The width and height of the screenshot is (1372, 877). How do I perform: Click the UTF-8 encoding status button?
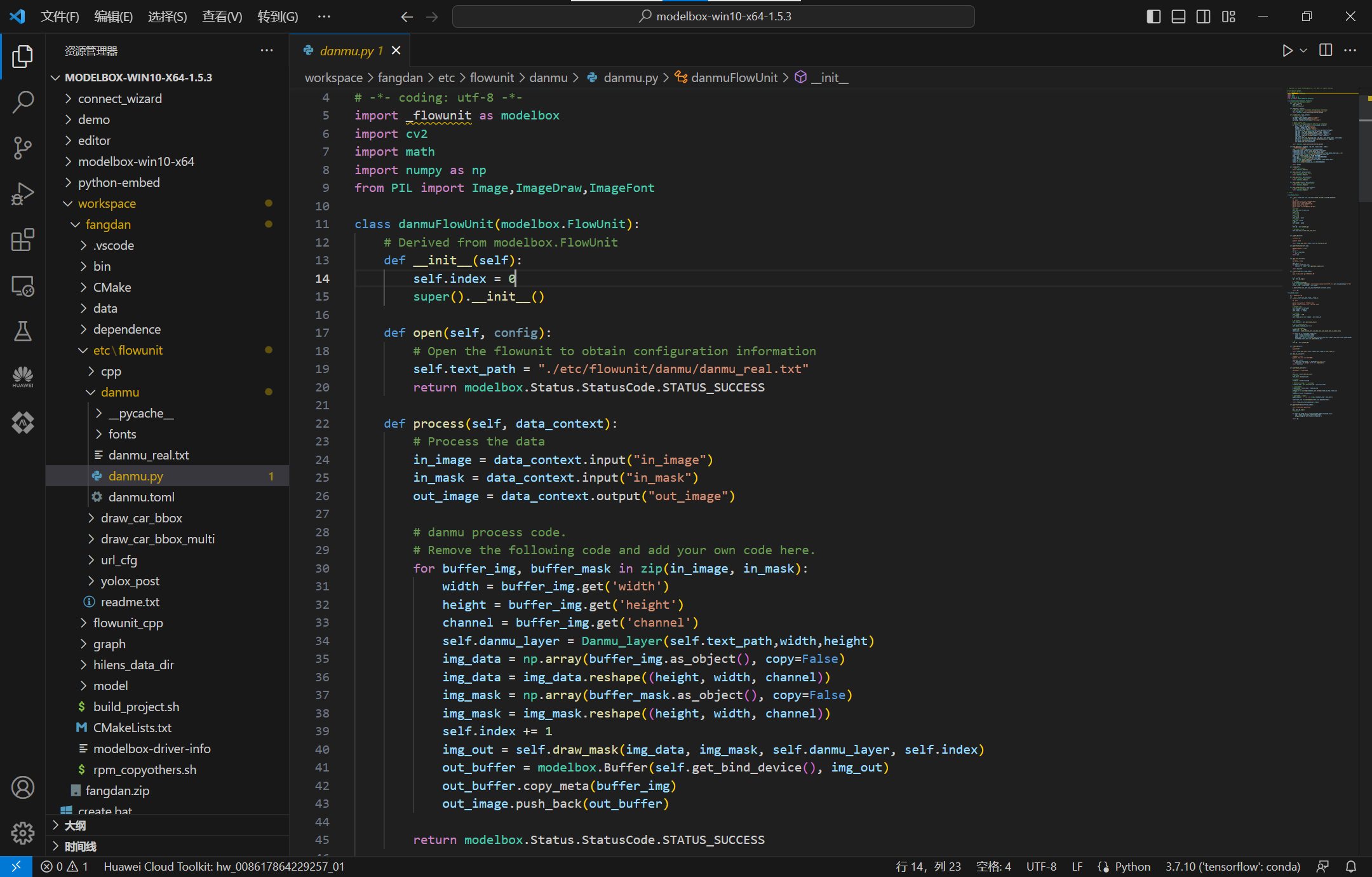pos(1041,866)
